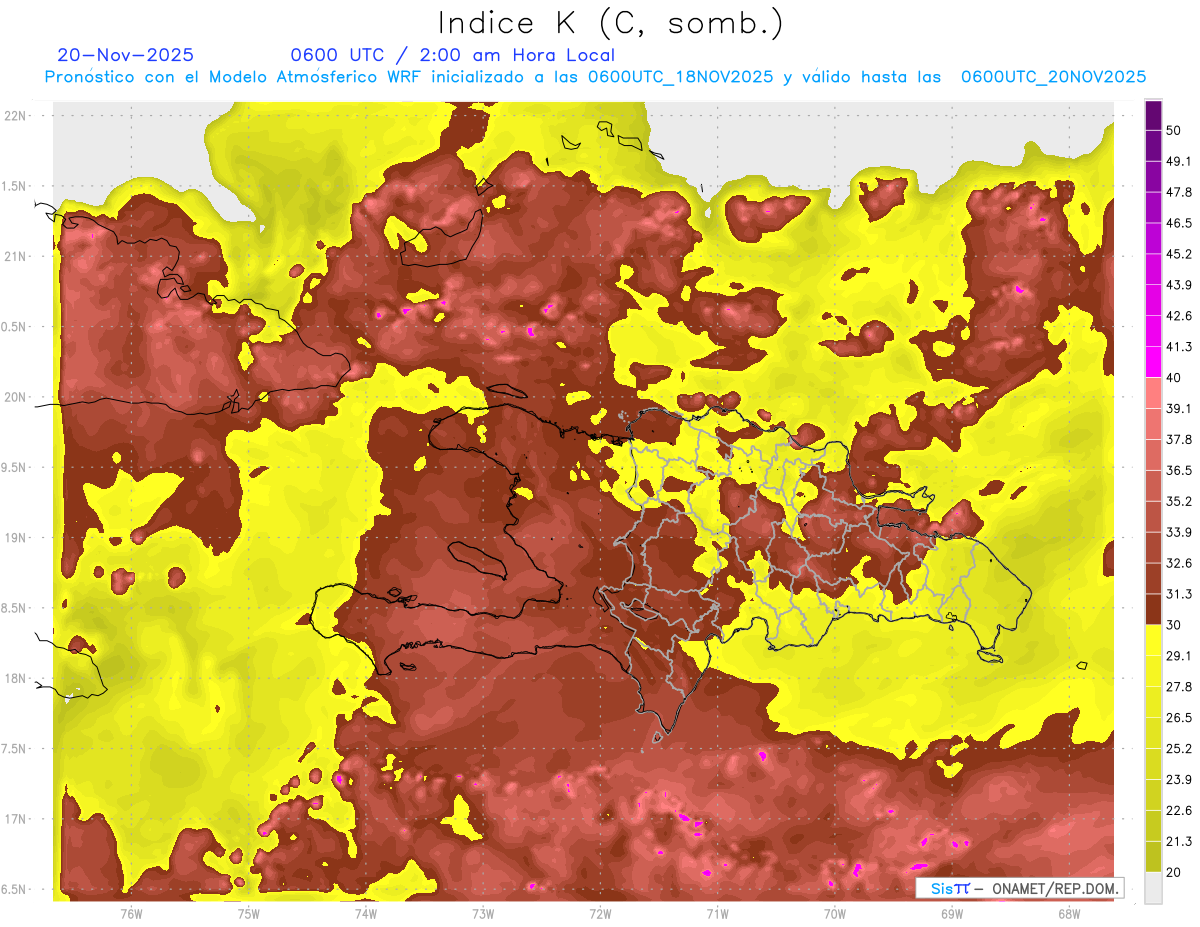Click colorbar value "29.1"
Viewport: 1200px width, 927px height.
[x=1179, y=656]
